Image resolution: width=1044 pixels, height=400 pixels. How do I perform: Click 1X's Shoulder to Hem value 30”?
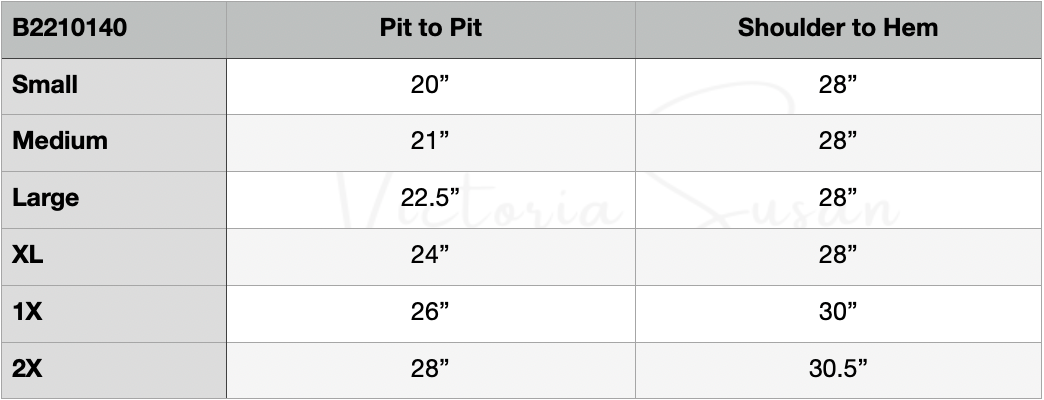[838, 312]
